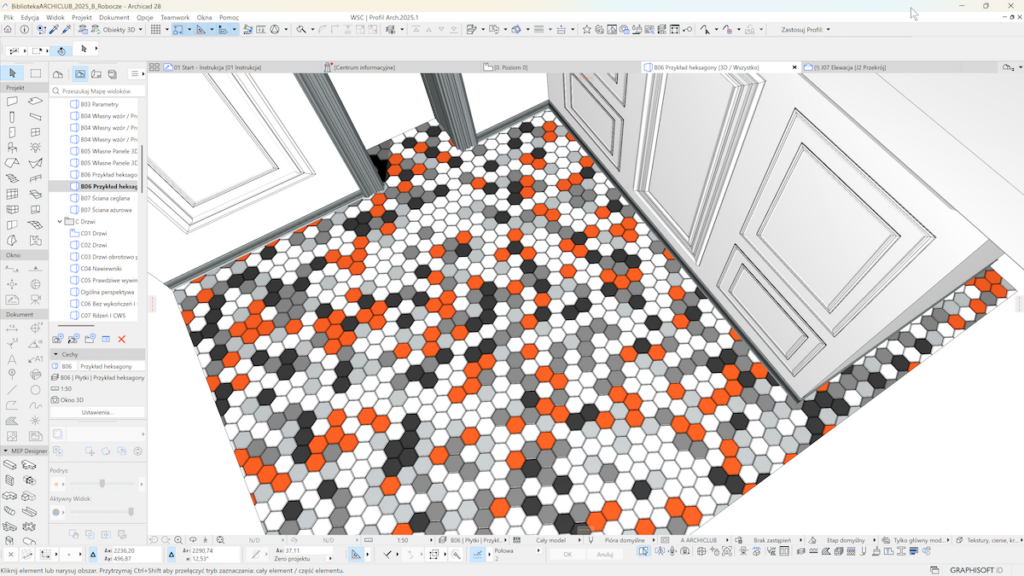Select the MEP Duct tool

[x=10, y=465]
